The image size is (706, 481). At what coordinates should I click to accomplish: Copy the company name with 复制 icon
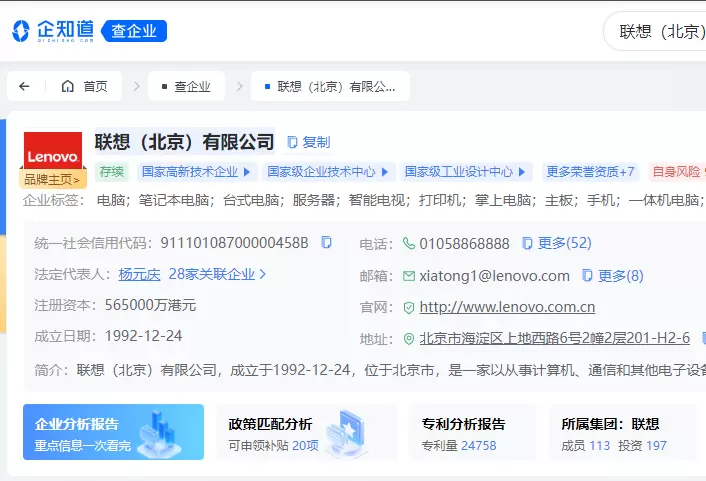(x=308, y=142)
